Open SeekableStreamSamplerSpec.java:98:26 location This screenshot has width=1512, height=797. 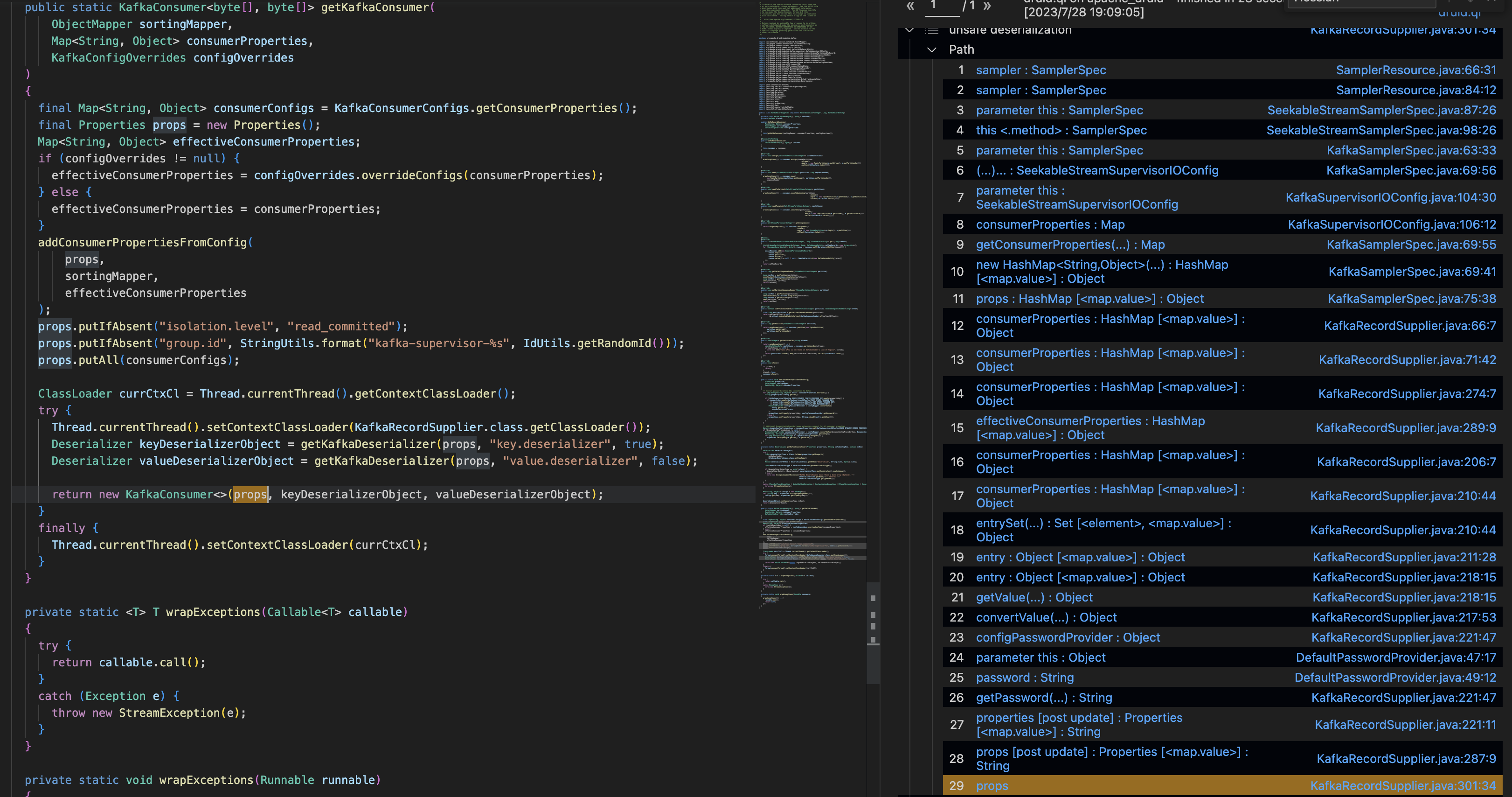[x=1381, y=130]
